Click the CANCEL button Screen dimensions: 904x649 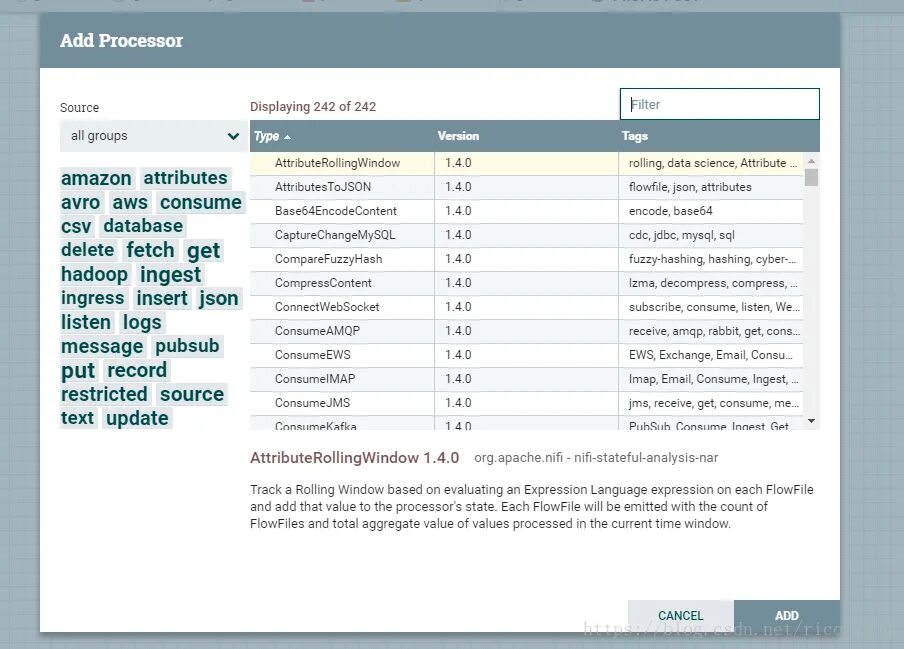click(x=681, y=616)
